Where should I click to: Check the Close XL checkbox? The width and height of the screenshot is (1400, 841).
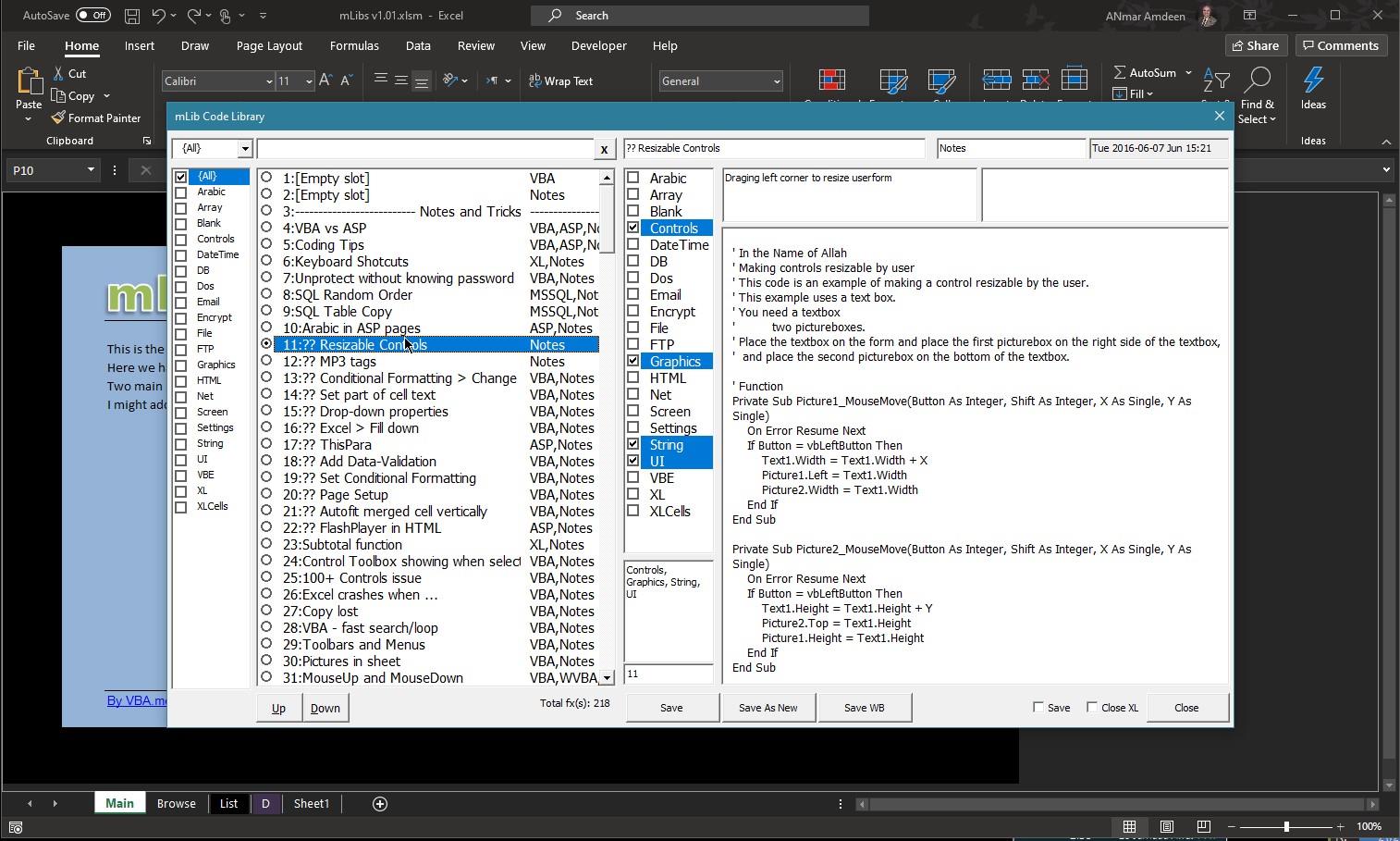point(1092,708)
